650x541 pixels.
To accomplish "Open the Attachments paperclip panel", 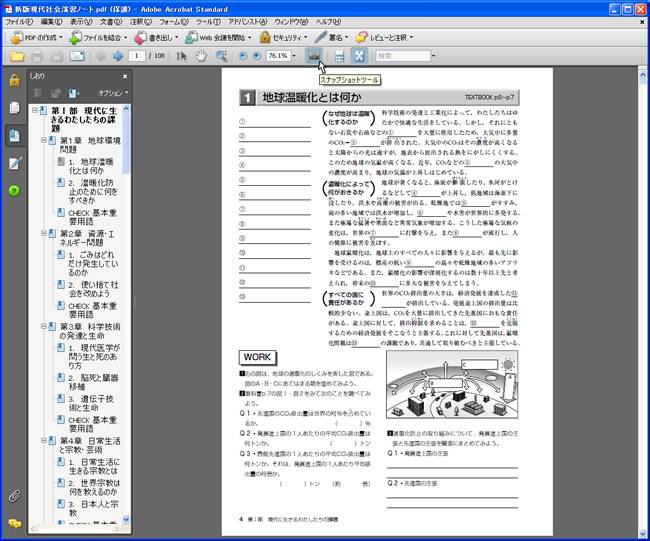I will point(15,496).
